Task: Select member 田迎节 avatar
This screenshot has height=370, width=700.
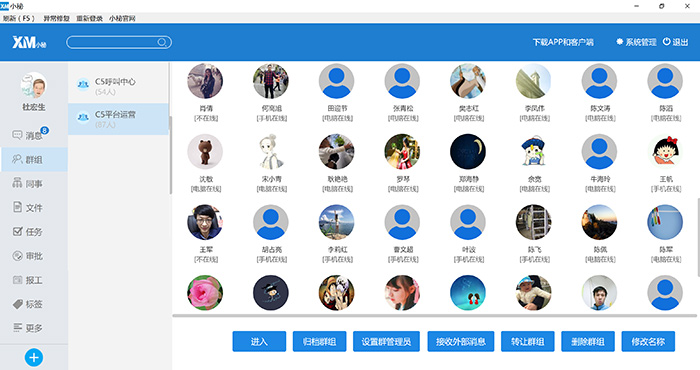Action: point(337,81)
